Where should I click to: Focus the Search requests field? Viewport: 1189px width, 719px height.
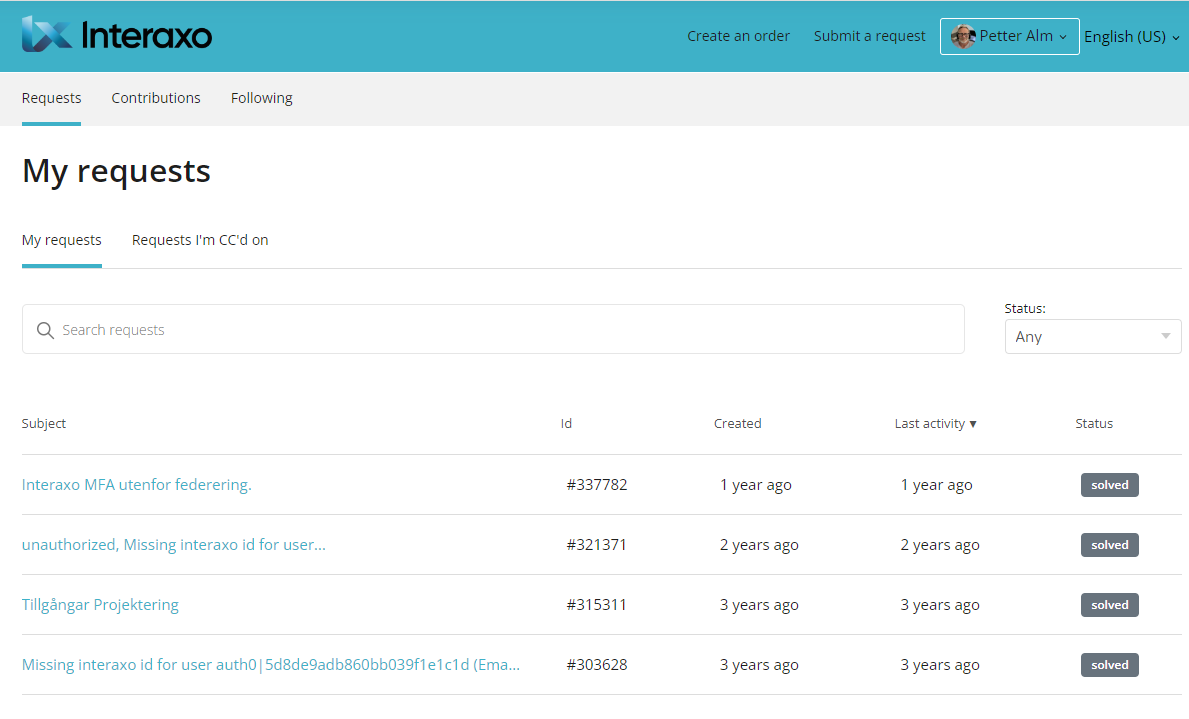493,329
